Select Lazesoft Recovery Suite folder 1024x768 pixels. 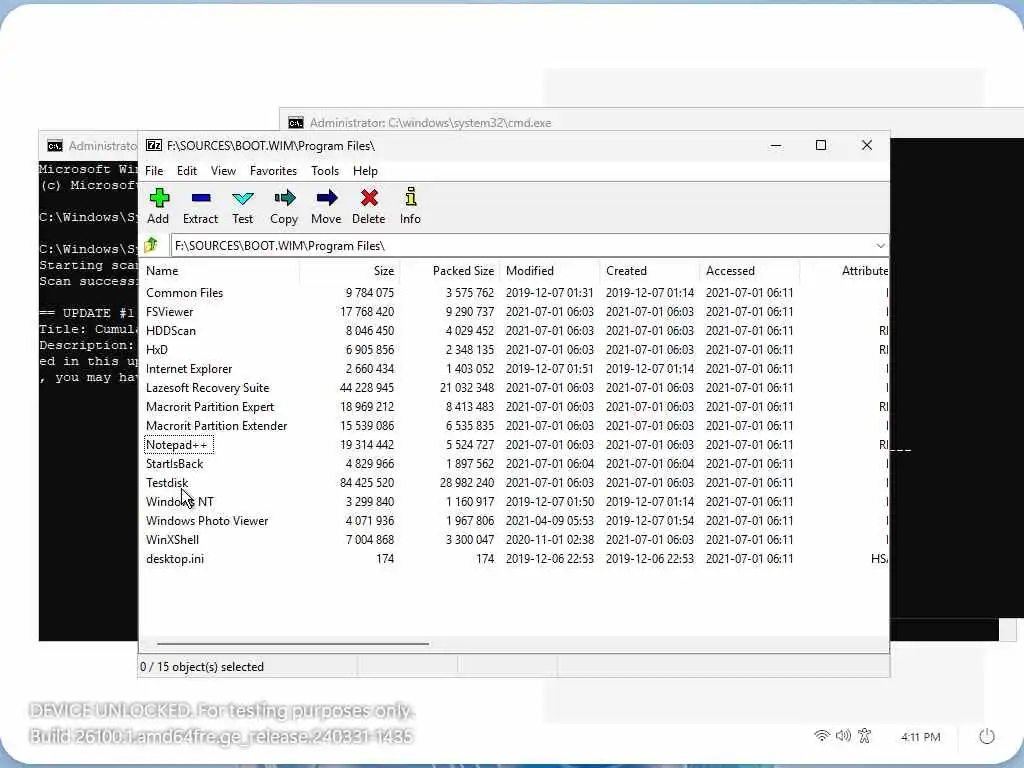click(x=207, y=387)
